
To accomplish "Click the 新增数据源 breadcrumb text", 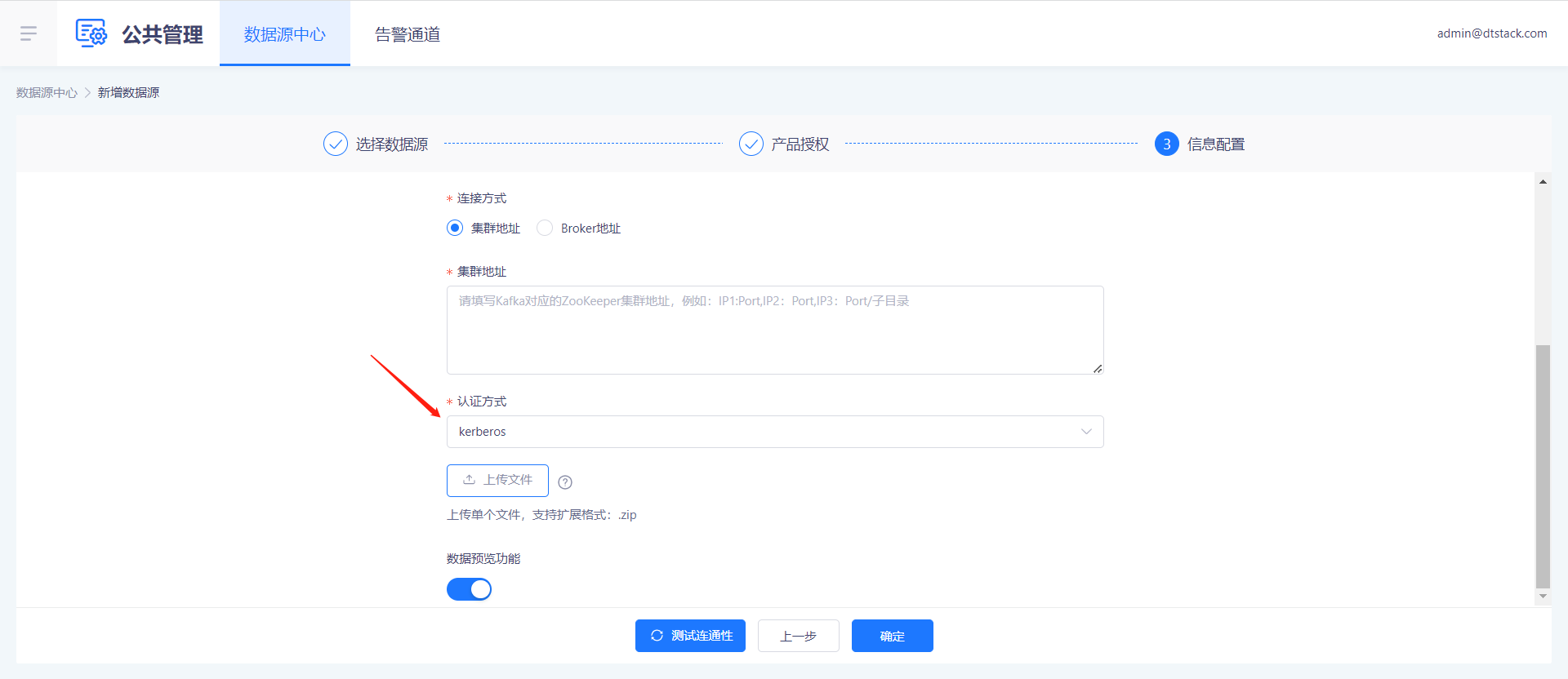I will [128, 93].
